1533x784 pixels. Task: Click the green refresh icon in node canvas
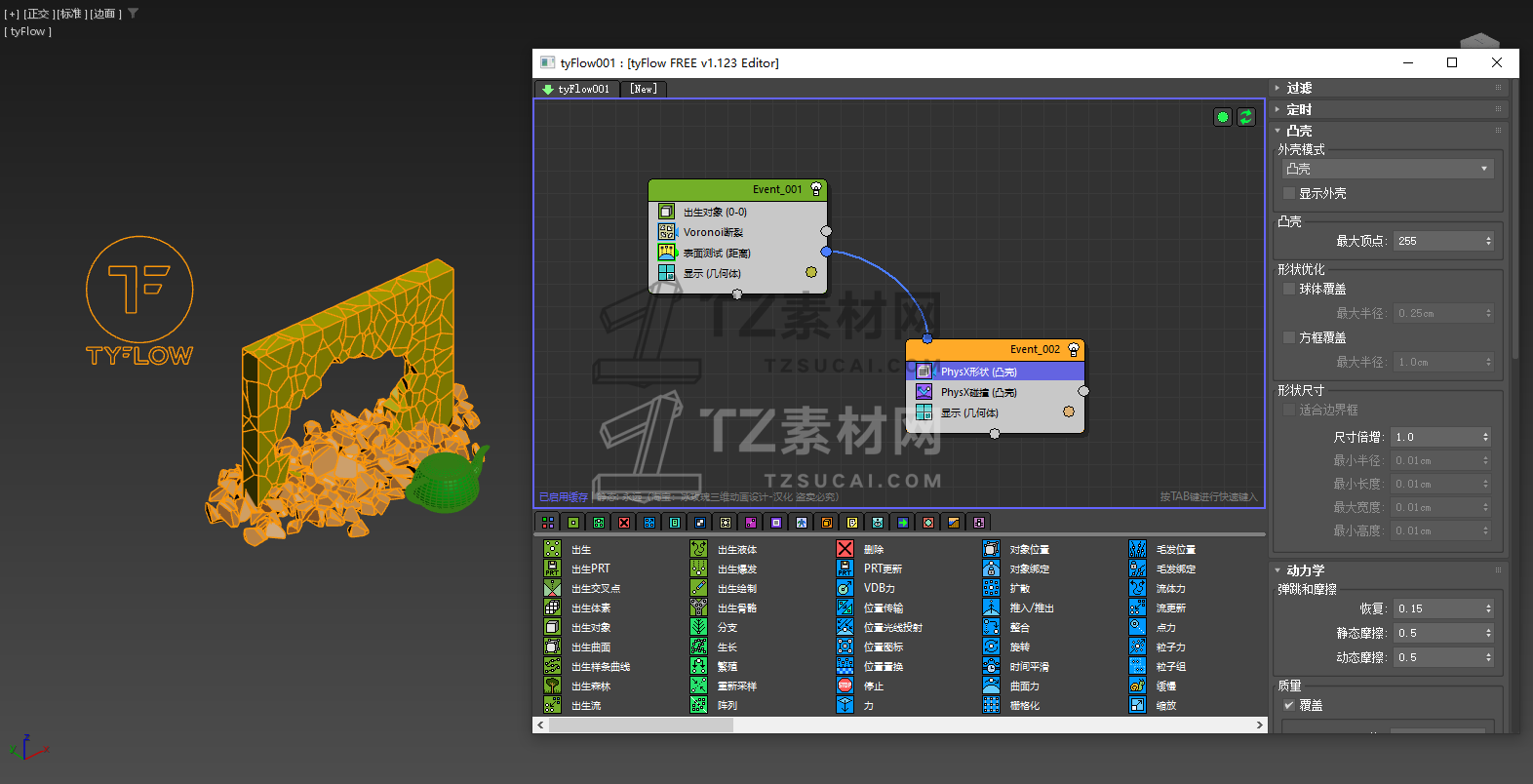pyautogui.click(x=1246, y=117)
